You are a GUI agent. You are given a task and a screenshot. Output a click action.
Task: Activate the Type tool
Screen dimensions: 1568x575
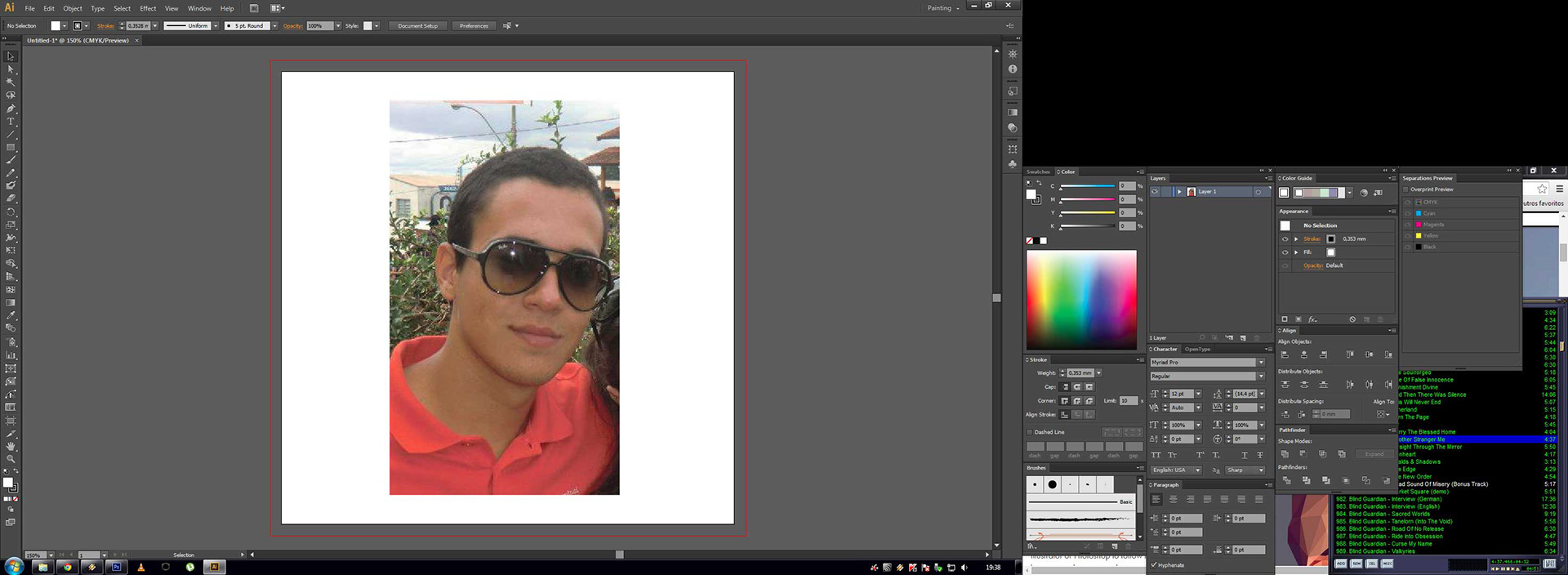pos(11,122)
